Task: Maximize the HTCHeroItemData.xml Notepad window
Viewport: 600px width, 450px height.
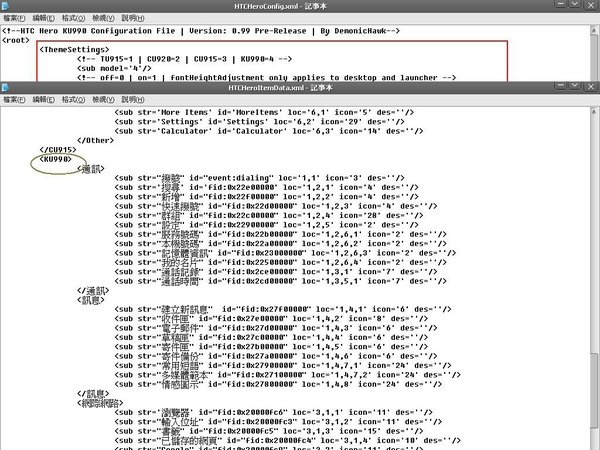Action: coord(575,86)
